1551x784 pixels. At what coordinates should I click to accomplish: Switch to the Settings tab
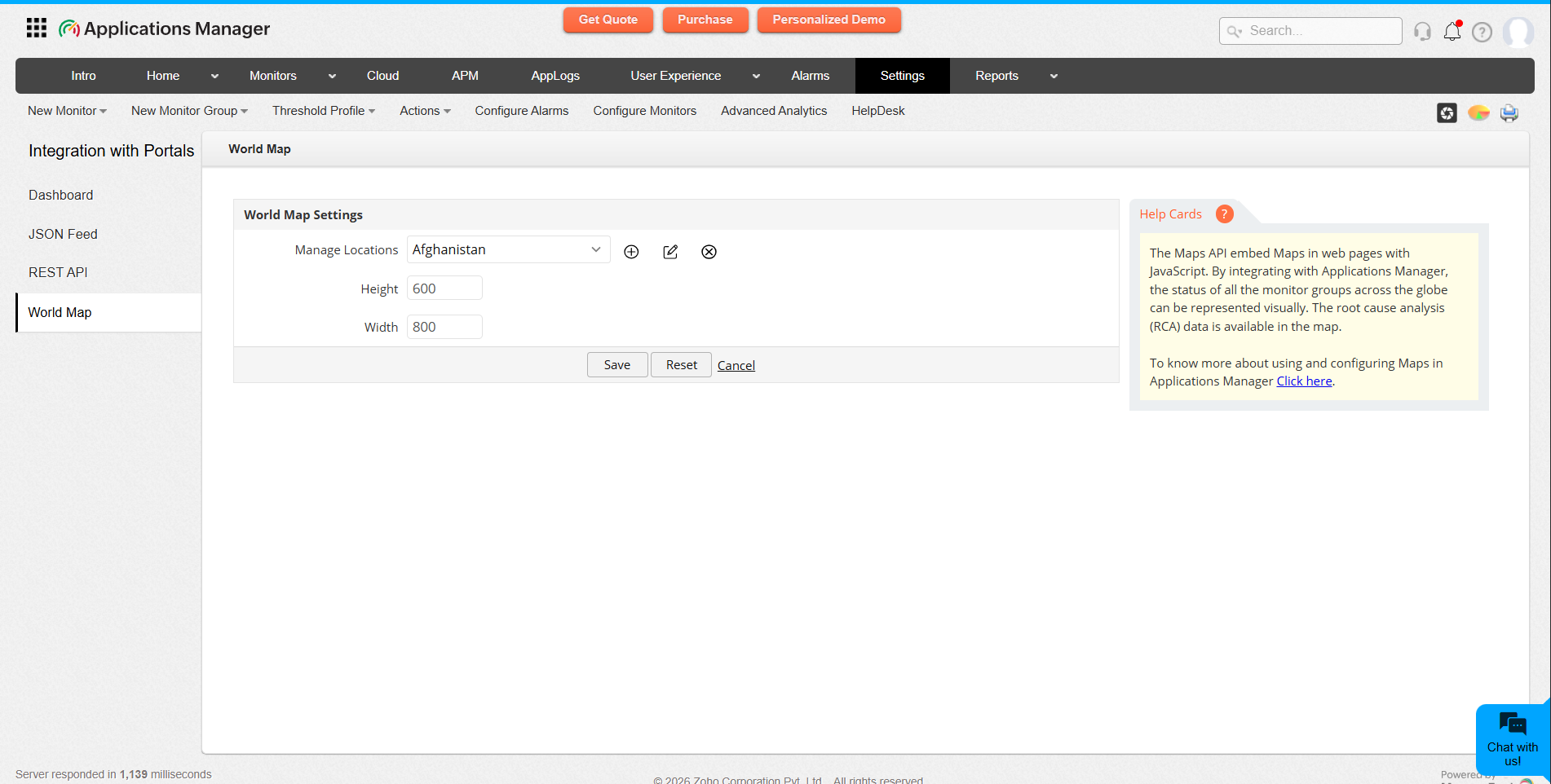pos(902,75)
